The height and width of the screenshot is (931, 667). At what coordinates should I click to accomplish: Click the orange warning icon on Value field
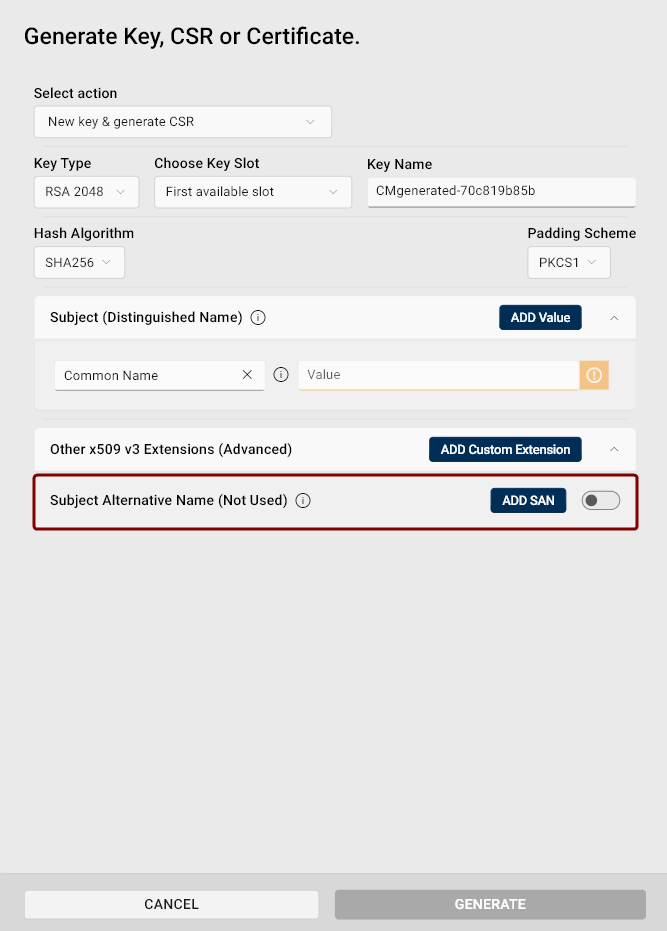coord(594,375)
